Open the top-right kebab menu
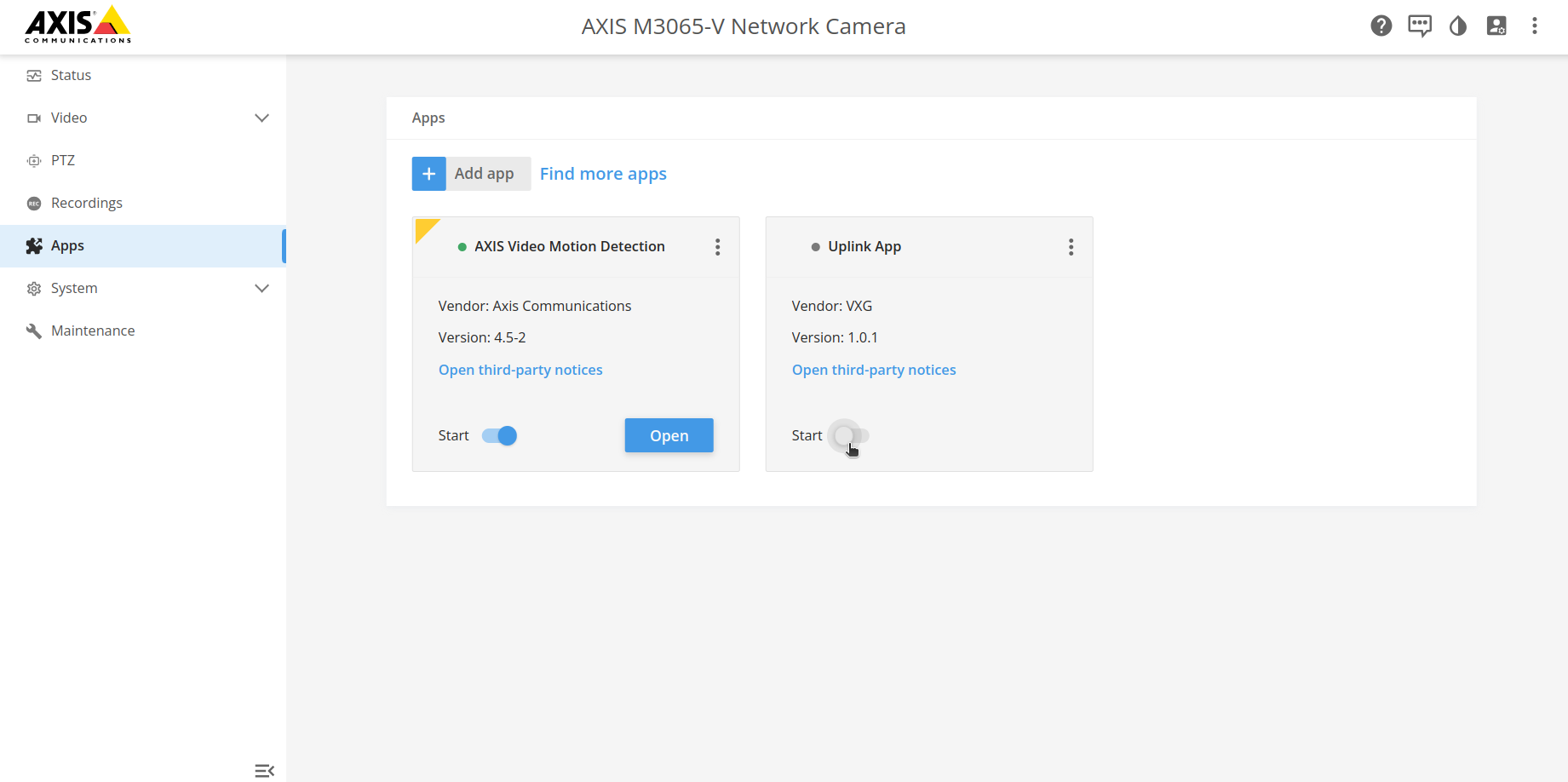The image size is (1568, 782). click(x=1534, y=26)
